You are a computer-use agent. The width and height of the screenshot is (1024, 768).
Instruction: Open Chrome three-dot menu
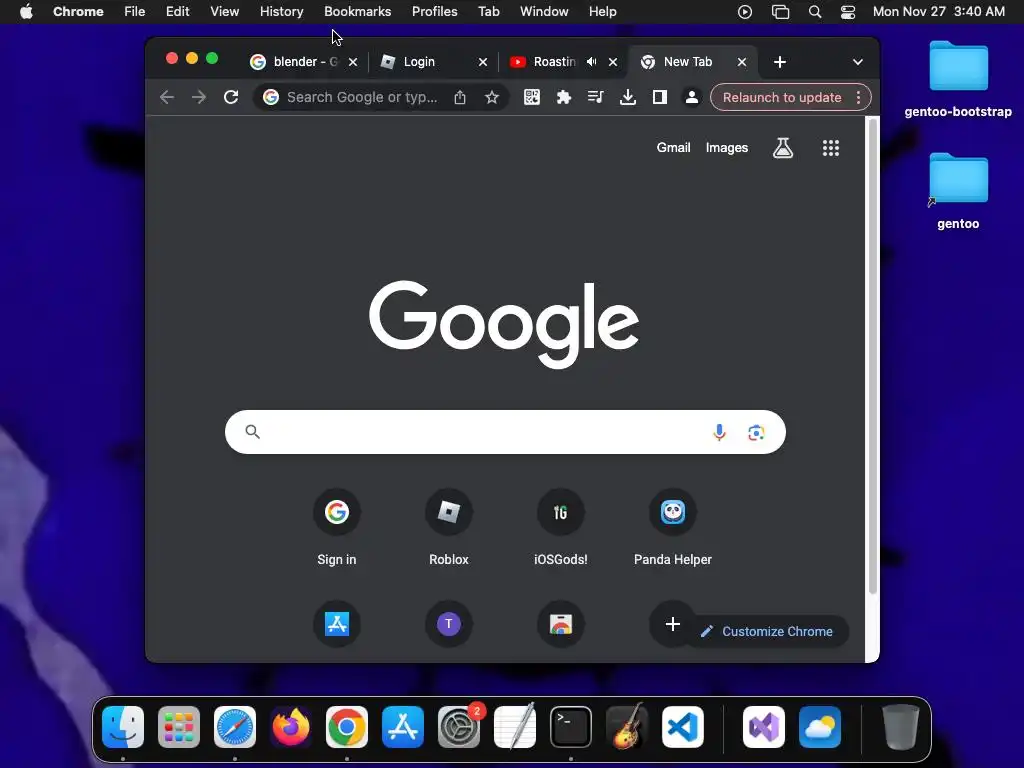[x=858, y=97]
